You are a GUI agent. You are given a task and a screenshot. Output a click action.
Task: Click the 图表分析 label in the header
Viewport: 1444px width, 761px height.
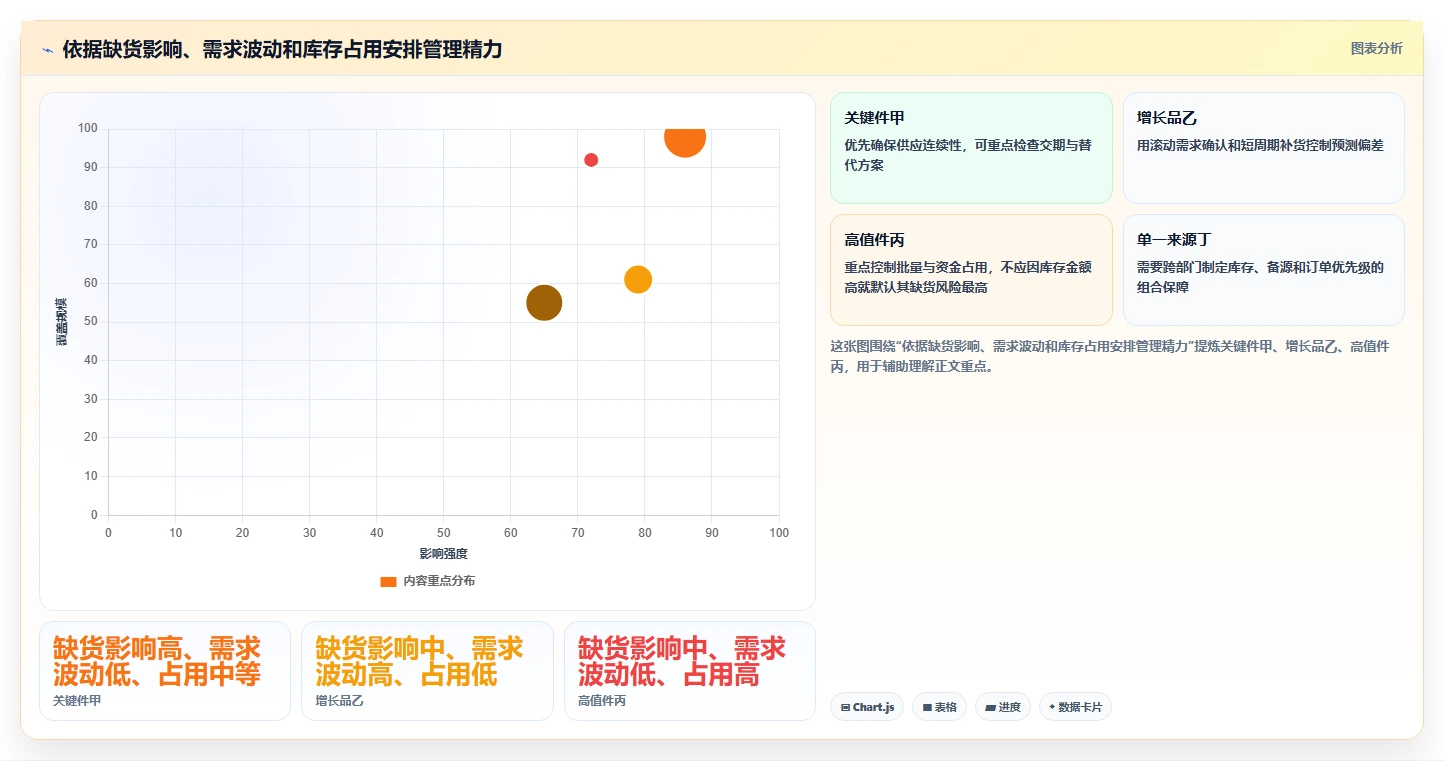pyautogui.click(x=1376, y=48)
